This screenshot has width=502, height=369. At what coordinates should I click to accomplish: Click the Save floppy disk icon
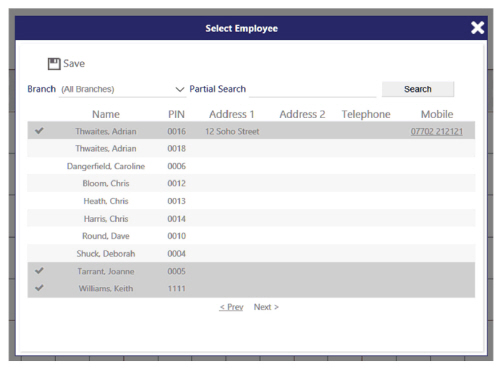point(54,64)
